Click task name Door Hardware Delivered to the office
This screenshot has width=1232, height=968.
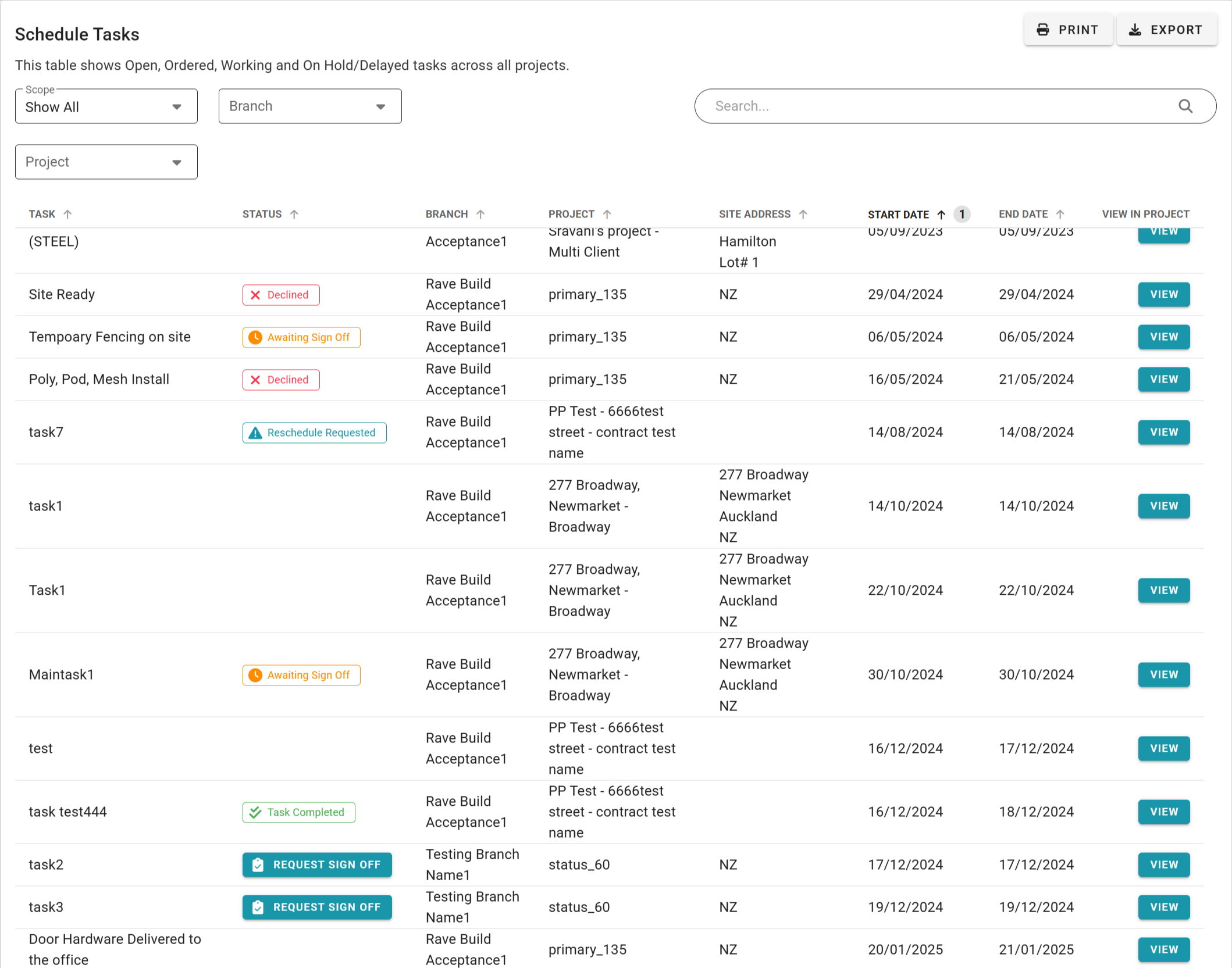point(115,949)
